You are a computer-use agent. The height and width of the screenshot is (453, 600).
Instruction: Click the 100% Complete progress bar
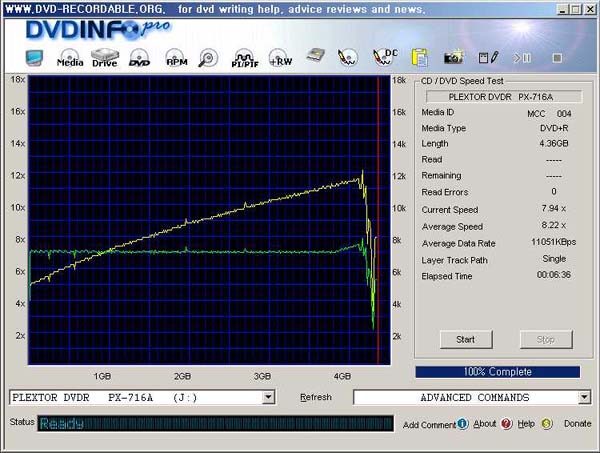pyautogui.click(x=498, y=372)
